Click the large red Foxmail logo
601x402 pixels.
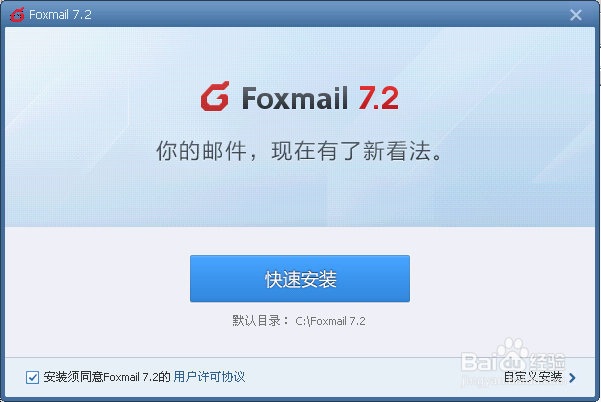tap(215, 96)
